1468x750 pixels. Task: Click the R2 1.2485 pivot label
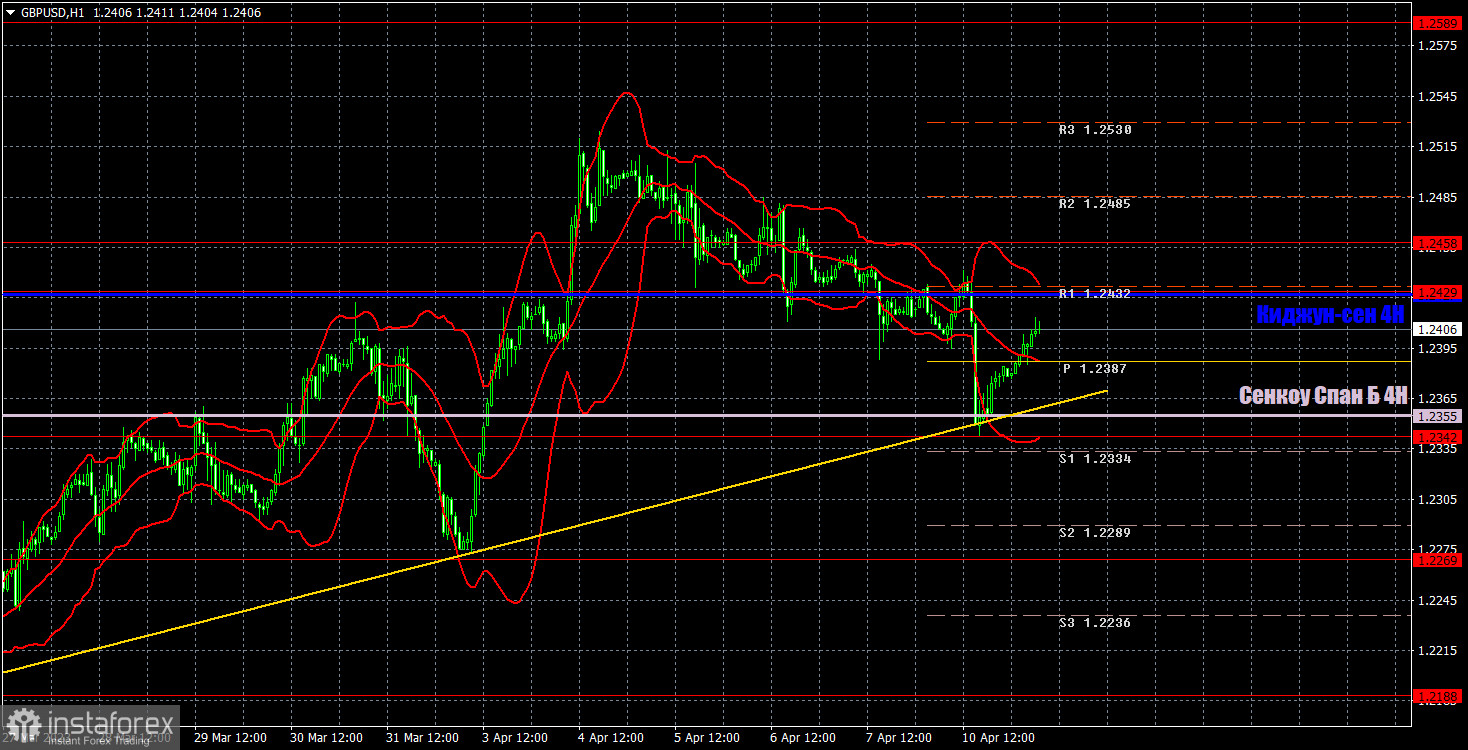coord(1095,204)
